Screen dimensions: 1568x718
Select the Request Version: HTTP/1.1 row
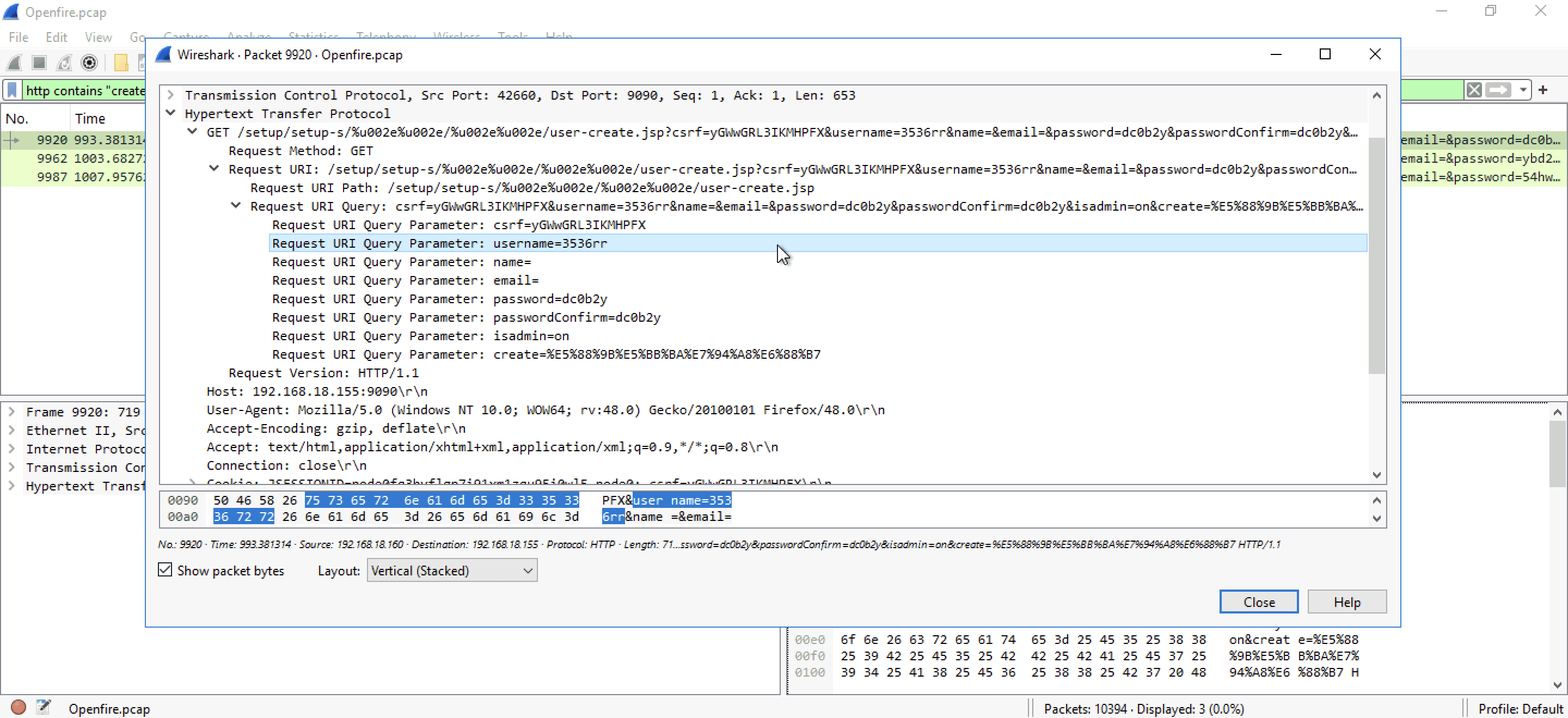tap(796, 372)
